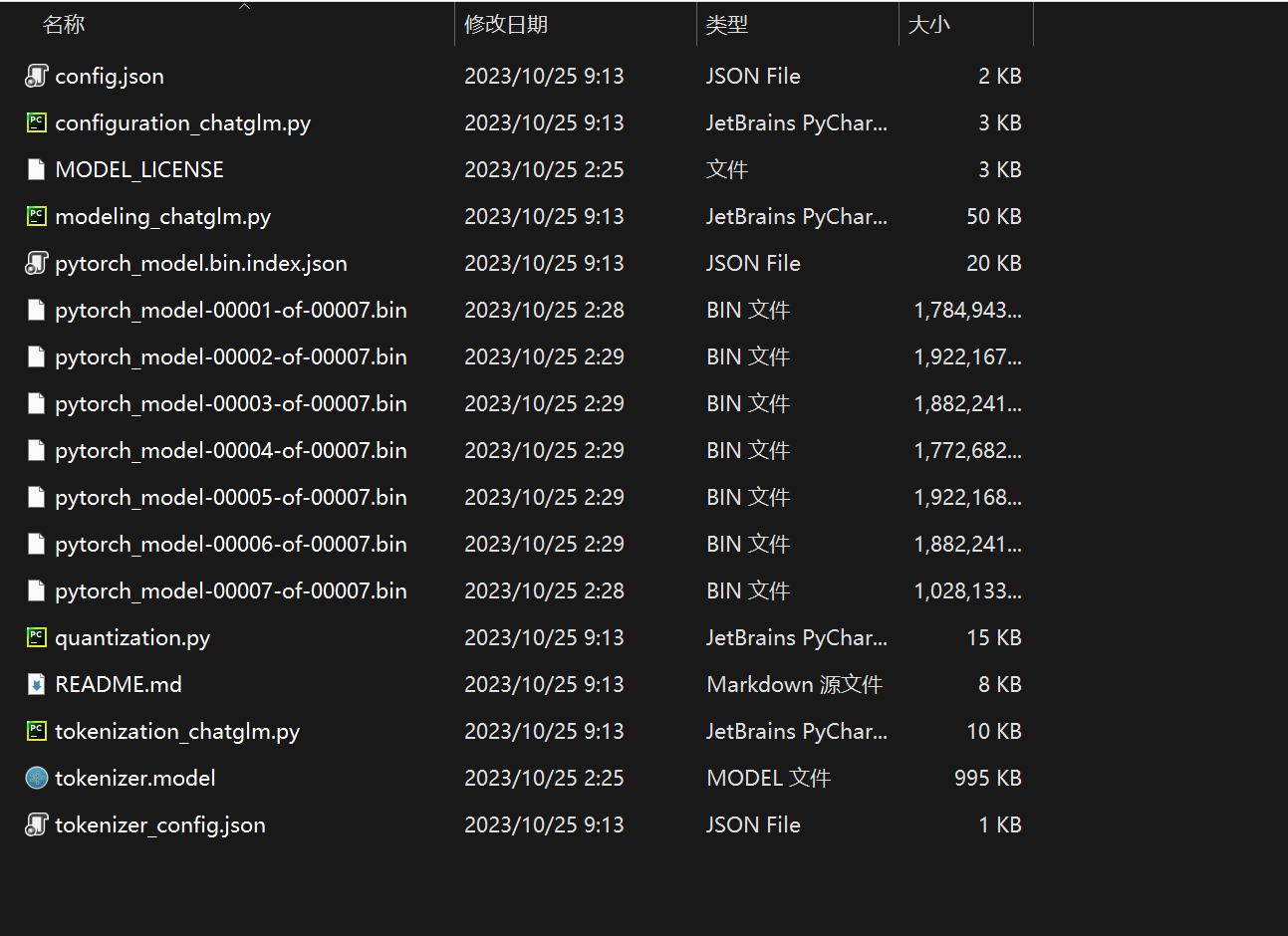Viewport: 1288px width, 936px height.
Task: Select the pytorch_model-00004-of-00007.bin file name
Action: click(x=231, y=450)
